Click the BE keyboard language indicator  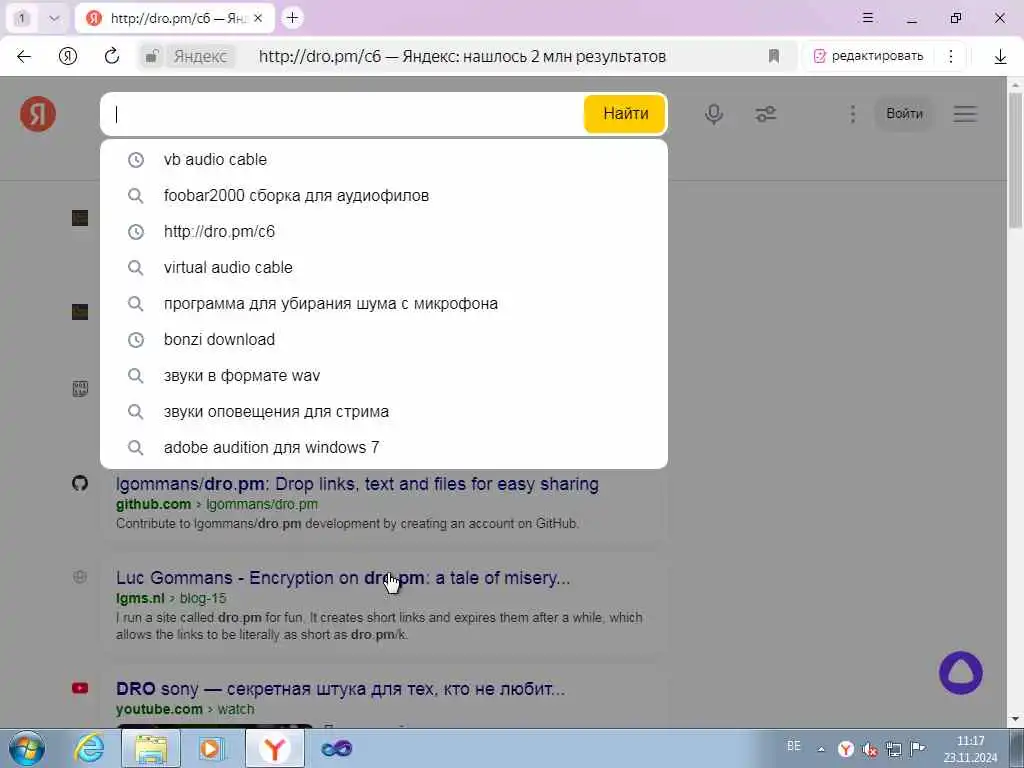793,746
